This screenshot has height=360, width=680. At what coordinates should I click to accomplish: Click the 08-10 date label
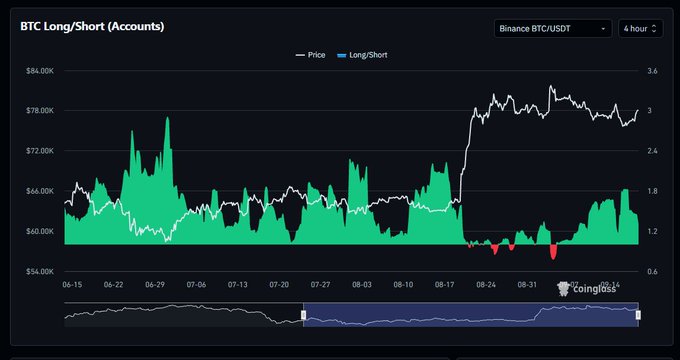click(x=403, y=285)
